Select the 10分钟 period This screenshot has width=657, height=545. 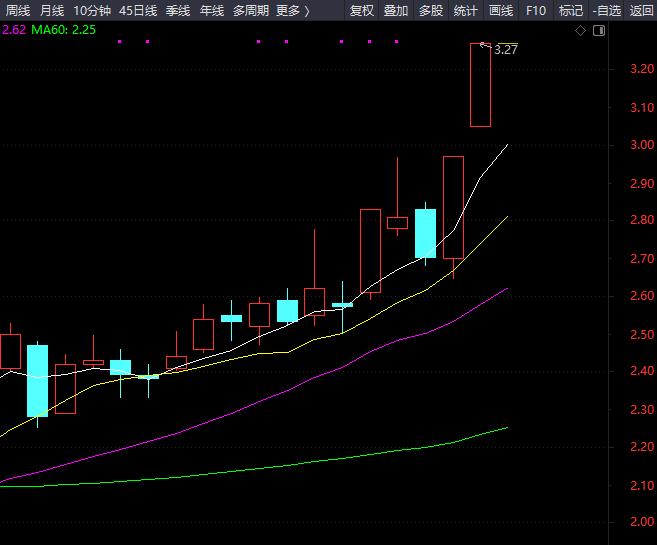point(92,10)
